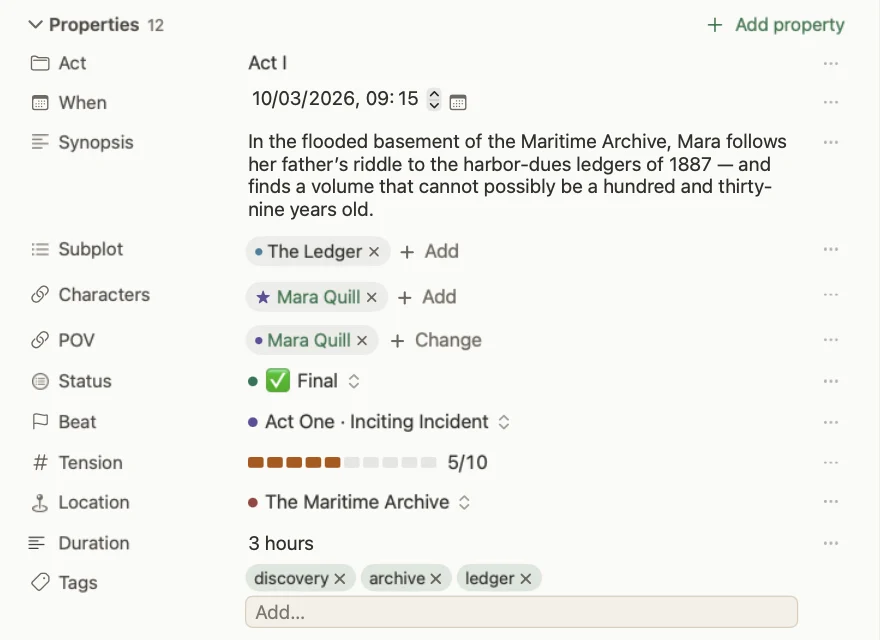
Task: Click the POV link icon
Action: point(40,340)
